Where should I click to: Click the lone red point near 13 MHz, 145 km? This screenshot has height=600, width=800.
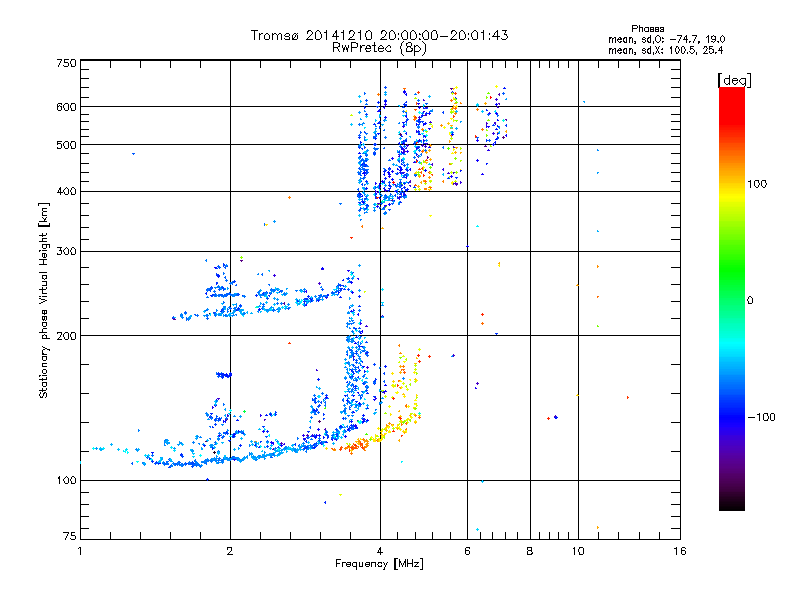[628, 397]
